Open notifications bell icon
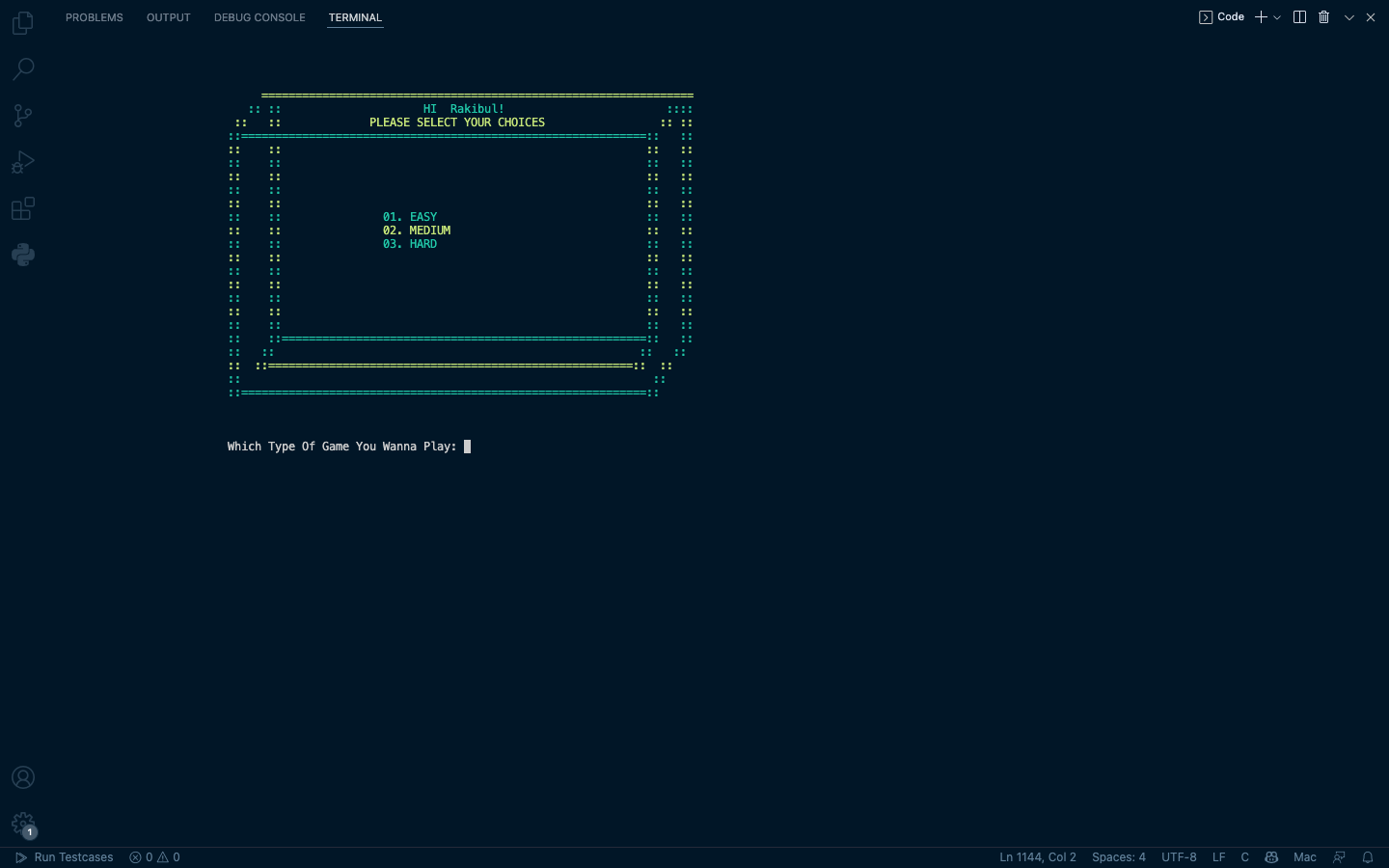1389x868 pixels. tap(1368, 857)
